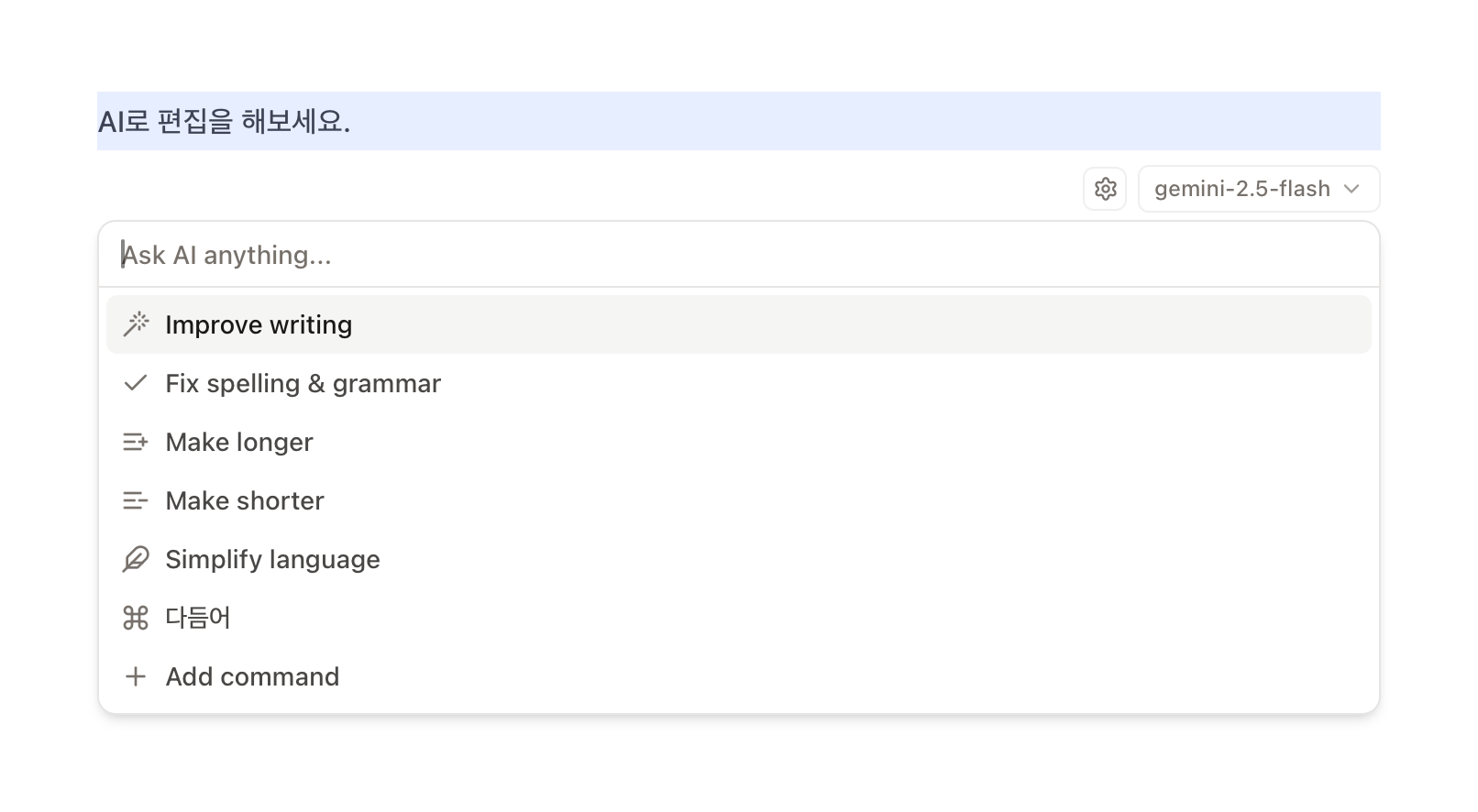1478x812 pixels.
Task: Choose Improve writing from the menu
Action: click(x=739, y=324)
